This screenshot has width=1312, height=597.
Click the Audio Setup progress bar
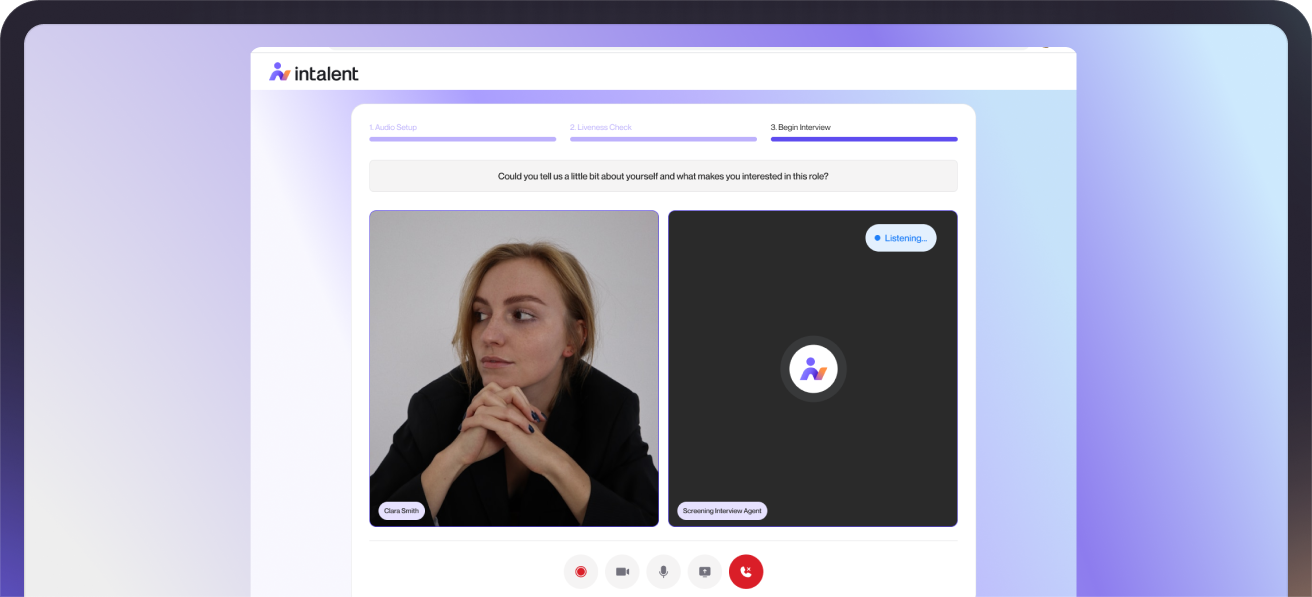pyautogui.click(x=462, y=139)
